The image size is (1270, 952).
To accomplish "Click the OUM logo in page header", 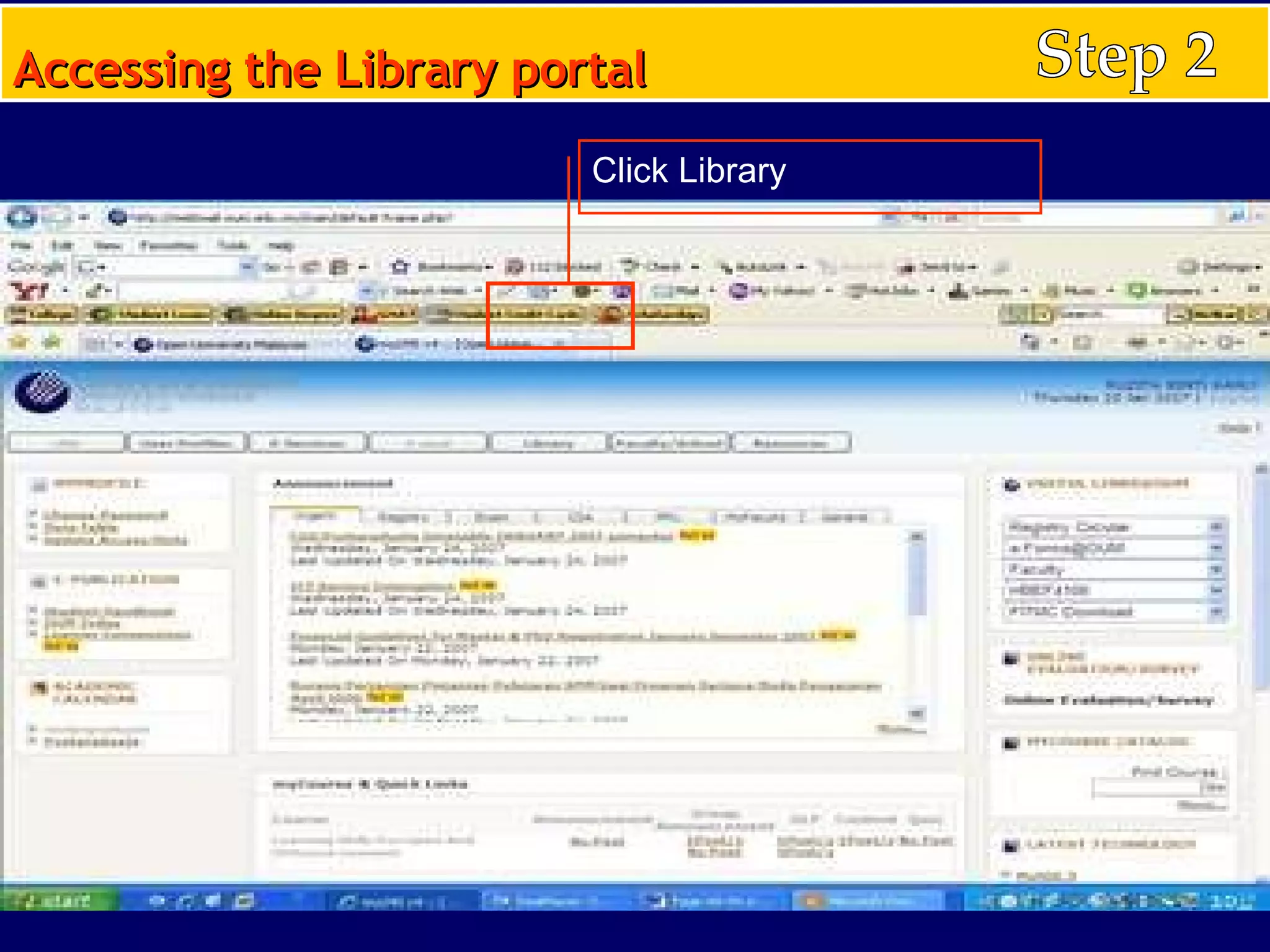I will 42,391.
